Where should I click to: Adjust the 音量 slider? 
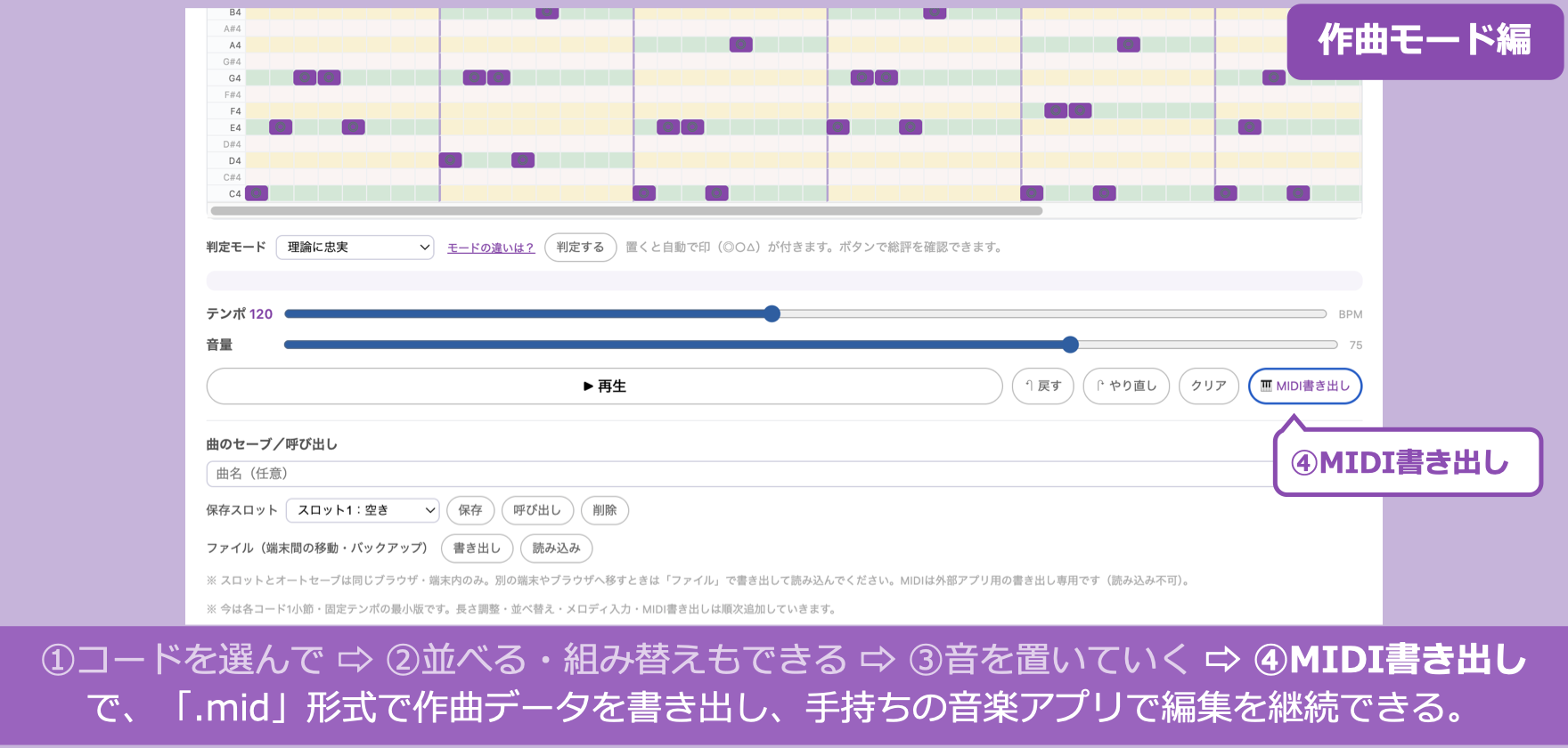pos(811,345)
